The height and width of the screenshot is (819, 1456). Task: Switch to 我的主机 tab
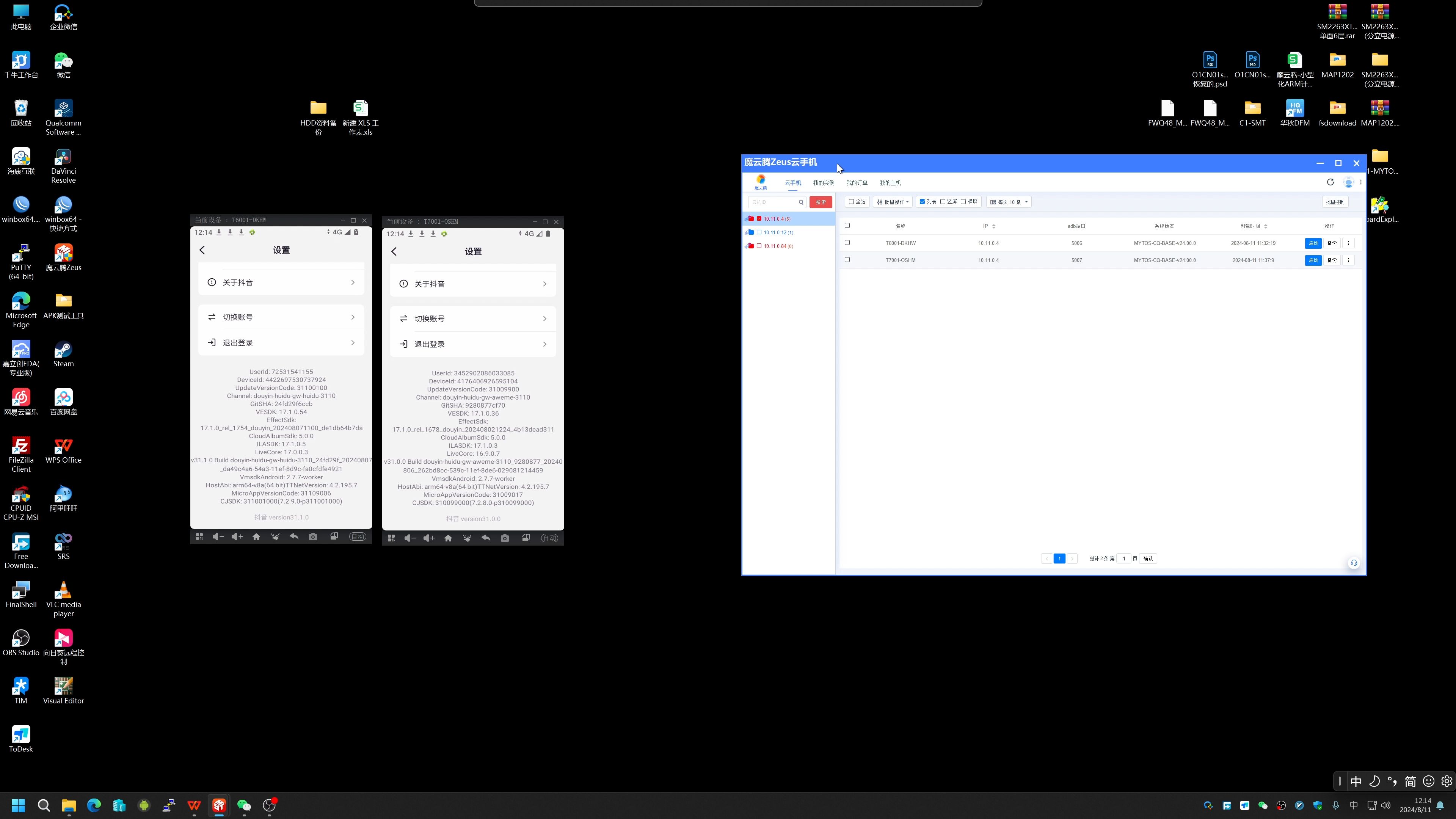pos(890,183)
